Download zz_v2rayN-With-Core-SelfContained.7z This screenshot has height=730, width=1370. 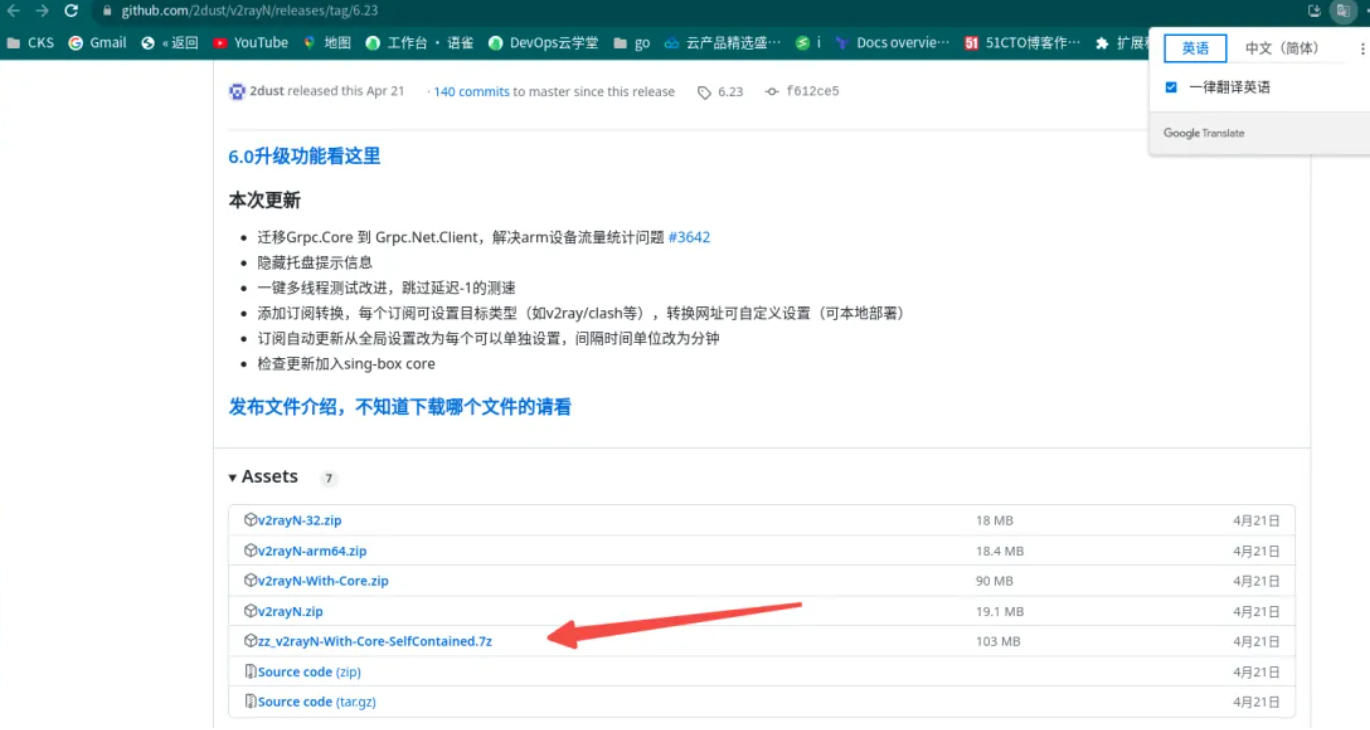point(375,641)
